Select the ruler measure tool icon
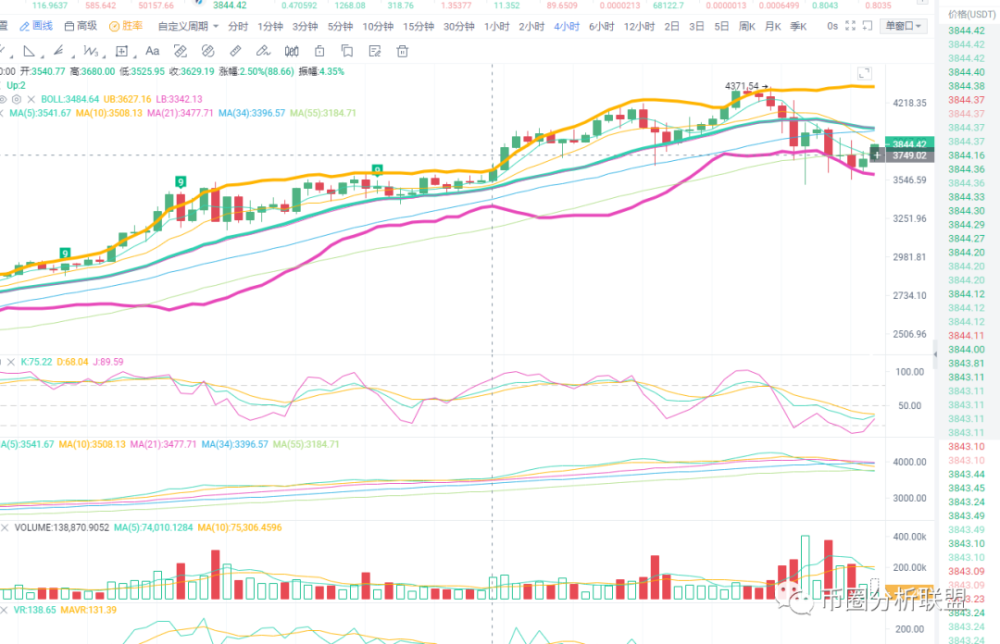 coord(235,51)
